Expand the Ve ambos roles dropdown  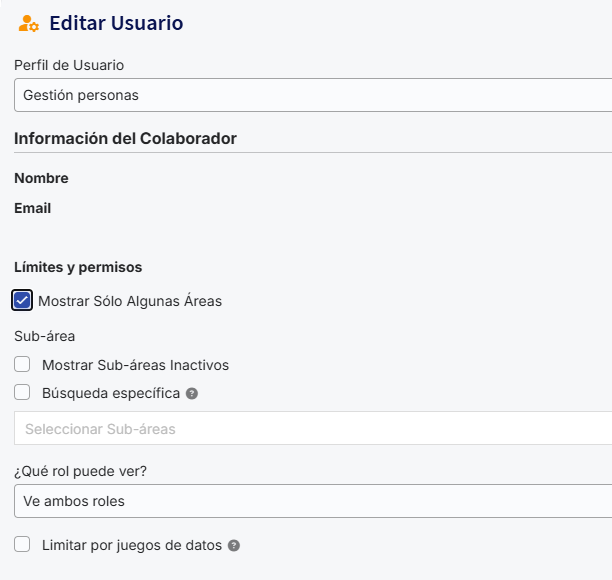312,501
